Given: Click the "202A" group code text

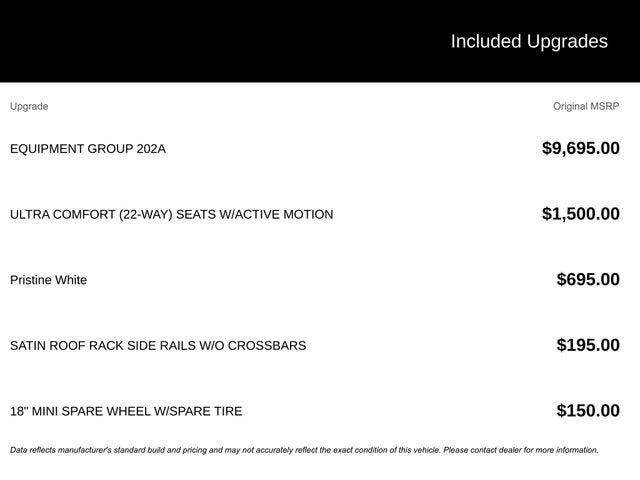Looking at the screenshot, I should point(151,149).
